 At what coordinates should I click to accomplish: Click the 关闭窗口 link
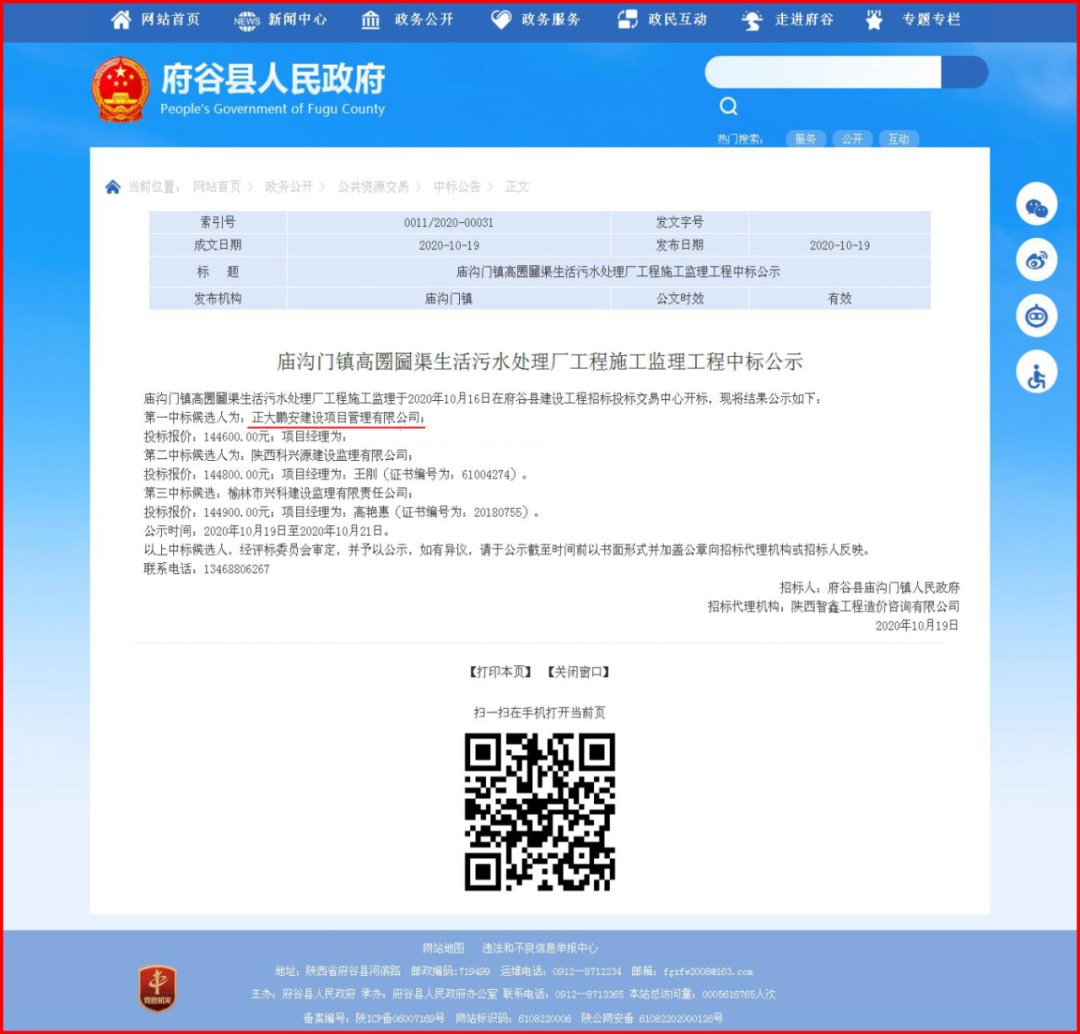(579, 672)
